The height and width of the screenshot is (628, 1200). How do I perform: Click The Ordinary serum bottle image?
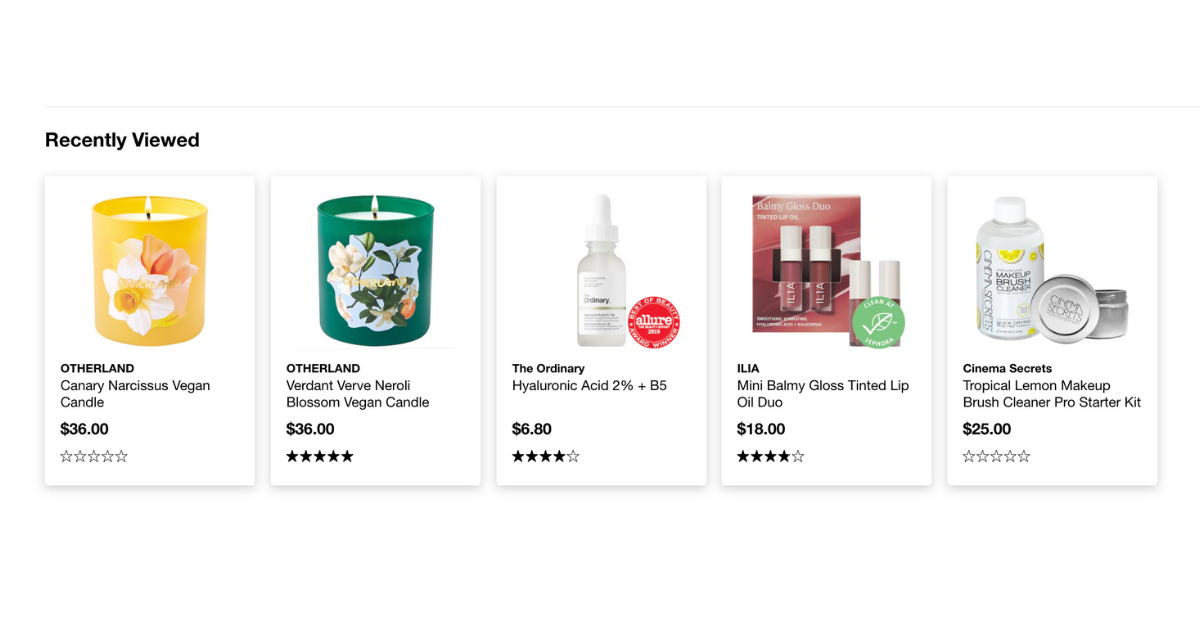coord(601,269)
